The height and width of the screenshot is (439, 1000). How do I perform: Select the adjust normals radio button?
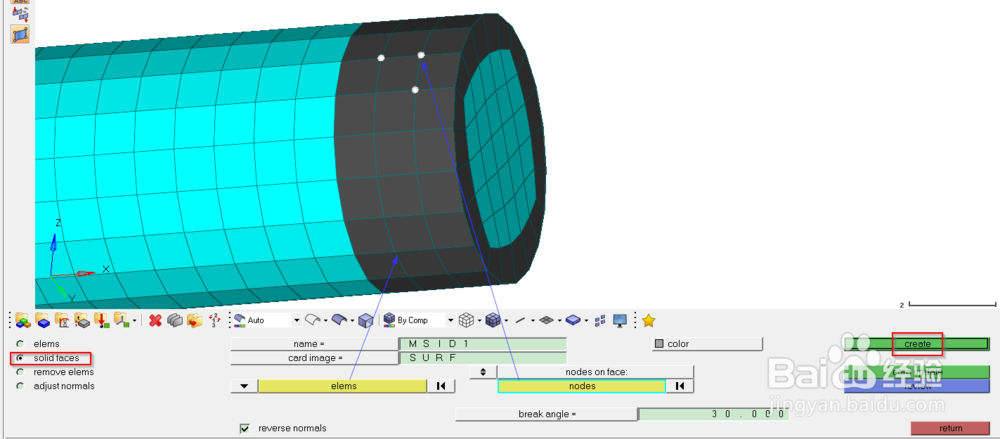(20, 386)
